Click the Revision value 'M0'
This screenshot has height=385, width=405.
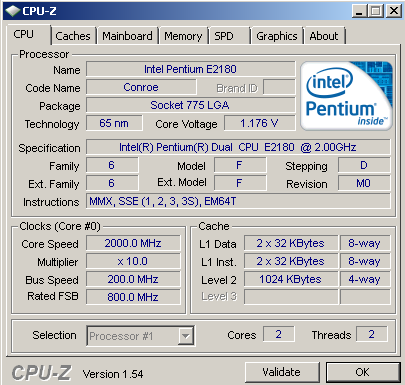(364, 183)
